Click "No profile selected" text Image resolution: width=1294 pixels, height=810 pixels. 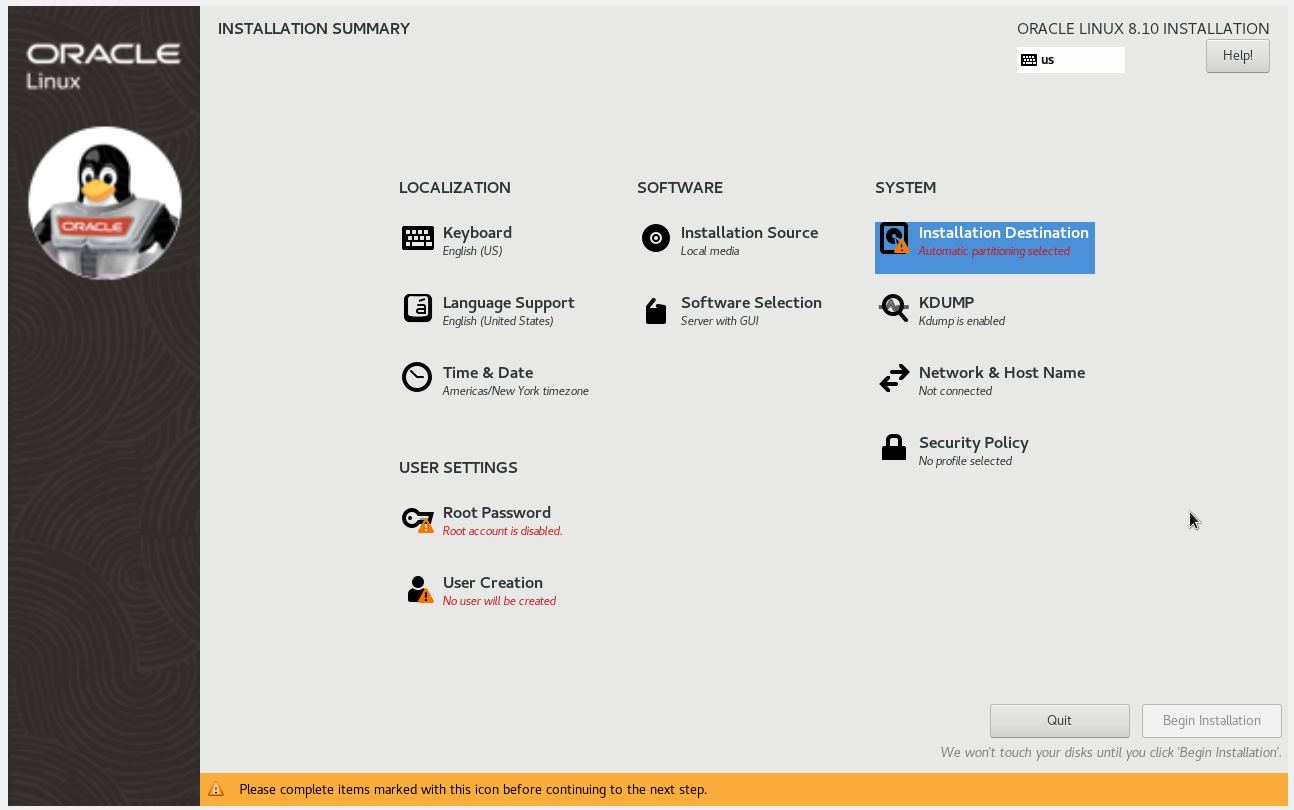966,462
